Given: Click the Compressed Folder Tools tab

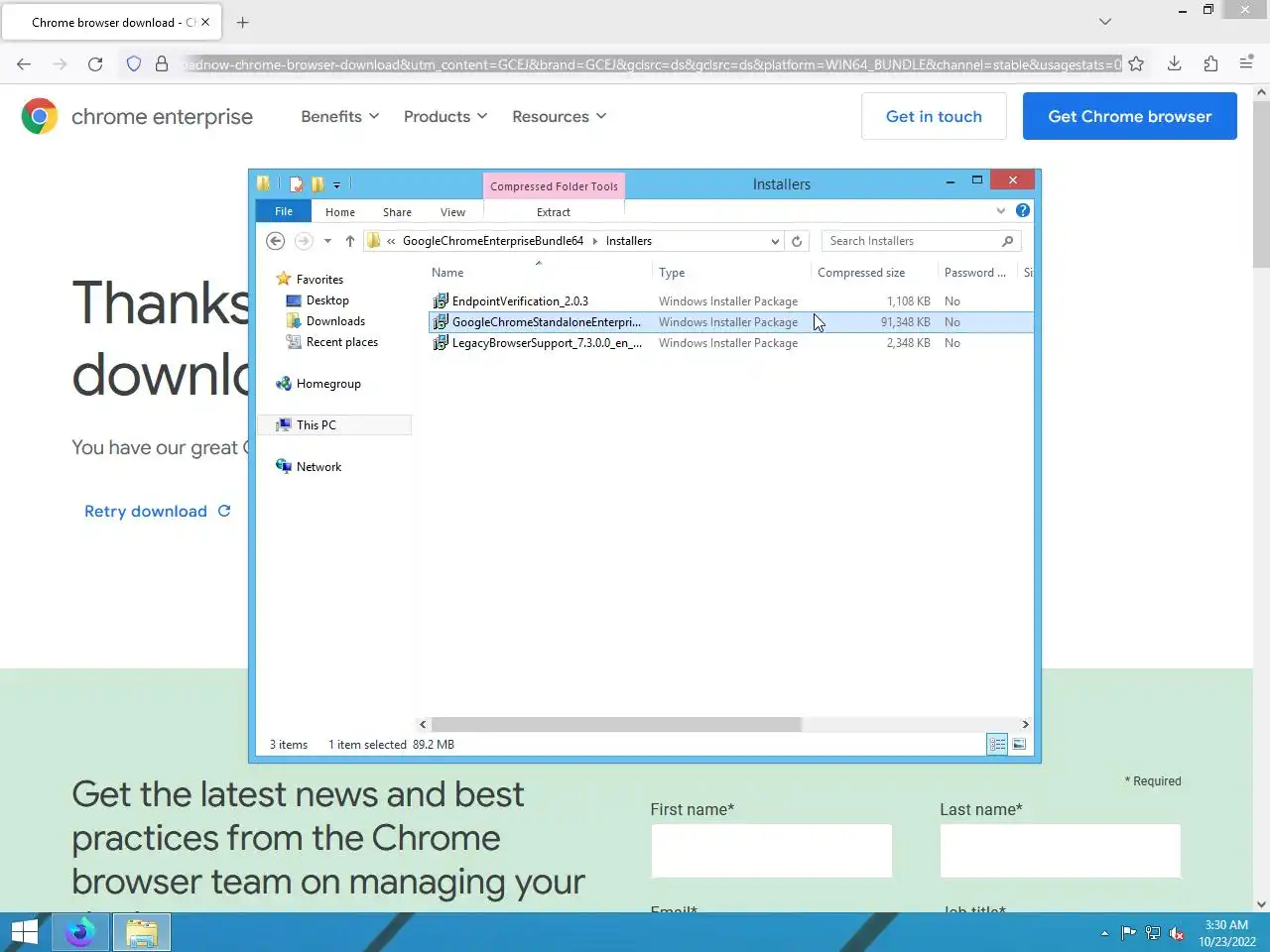Looking at the screenshot, I should point(554,185).
